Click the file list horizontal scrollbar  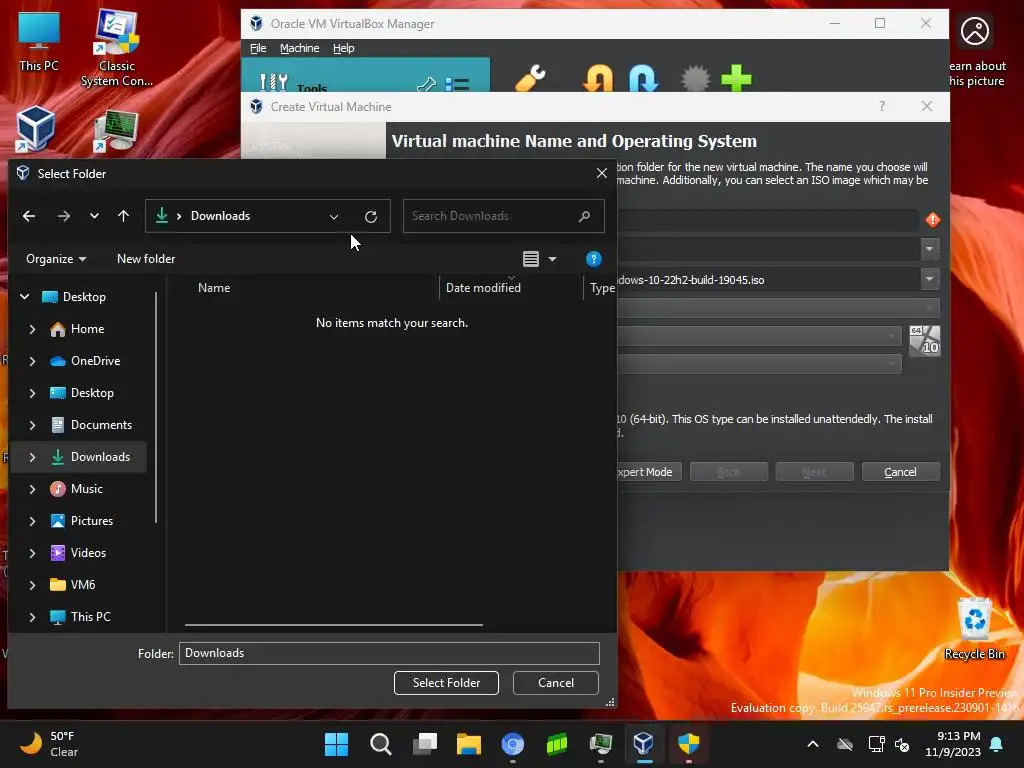click(x=334, y=625)
